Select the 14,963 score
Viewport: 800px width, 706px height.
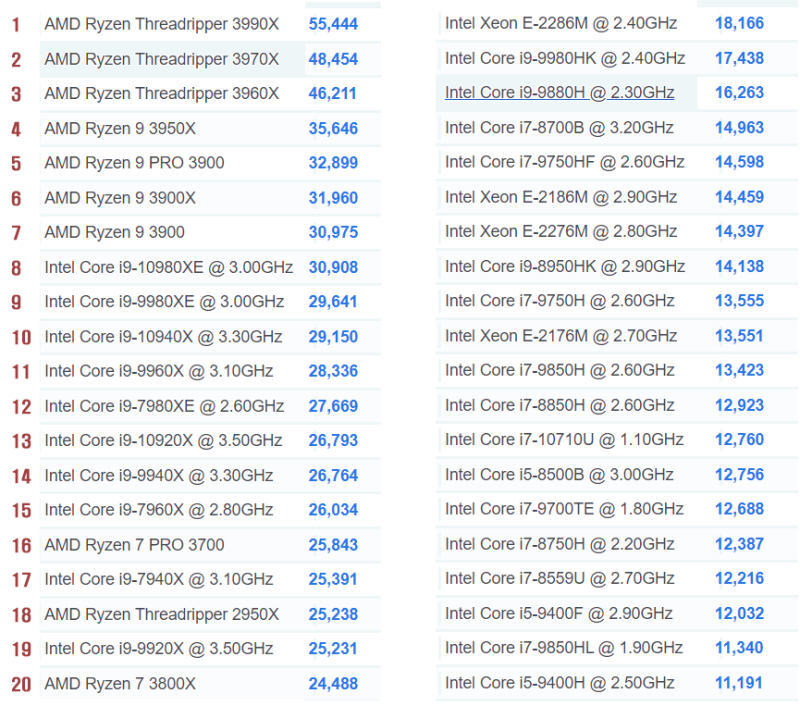point(739,128)
